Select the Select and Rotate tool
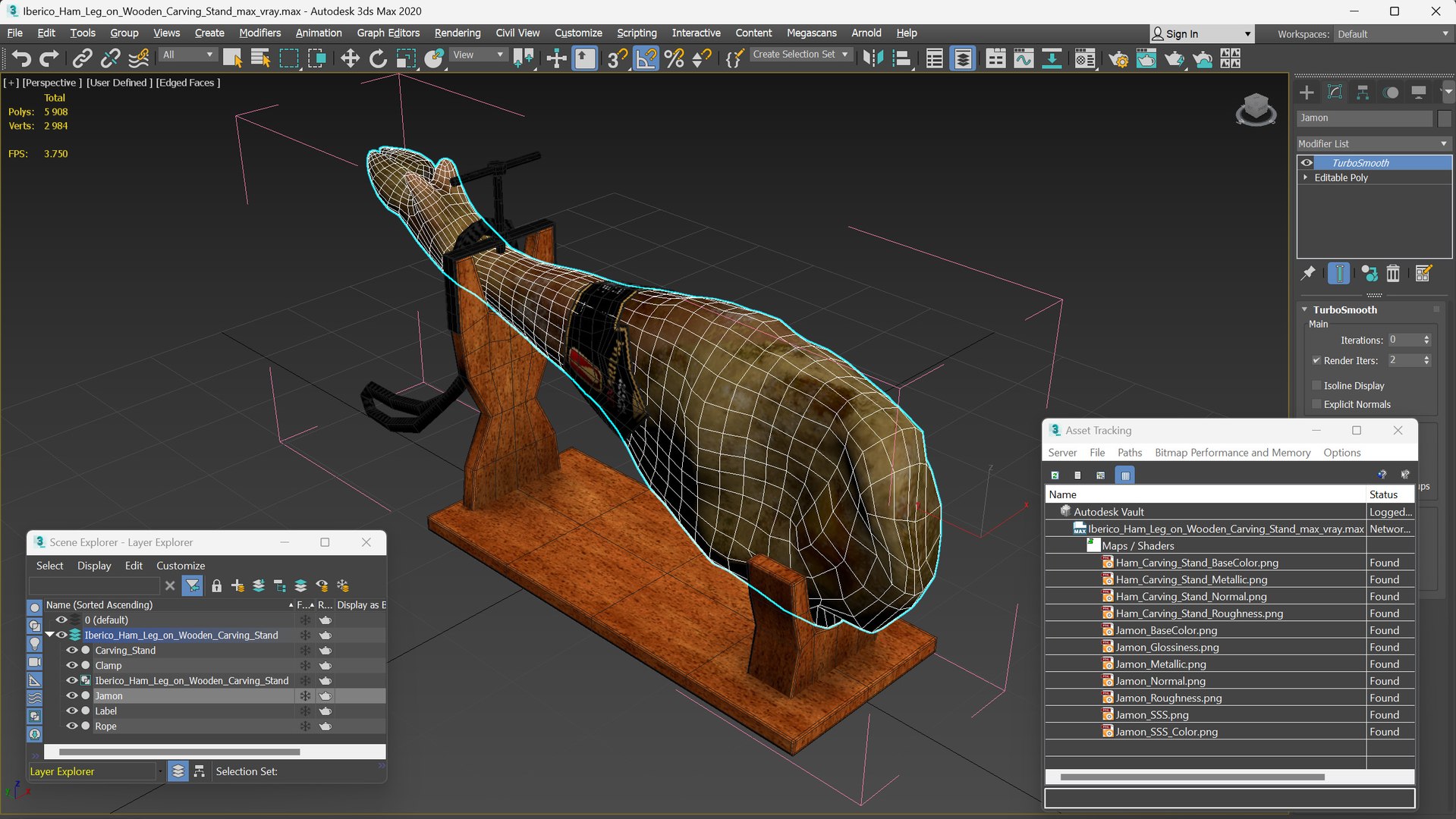This screenshot has width=1456, height=819. tap(378, 58)
